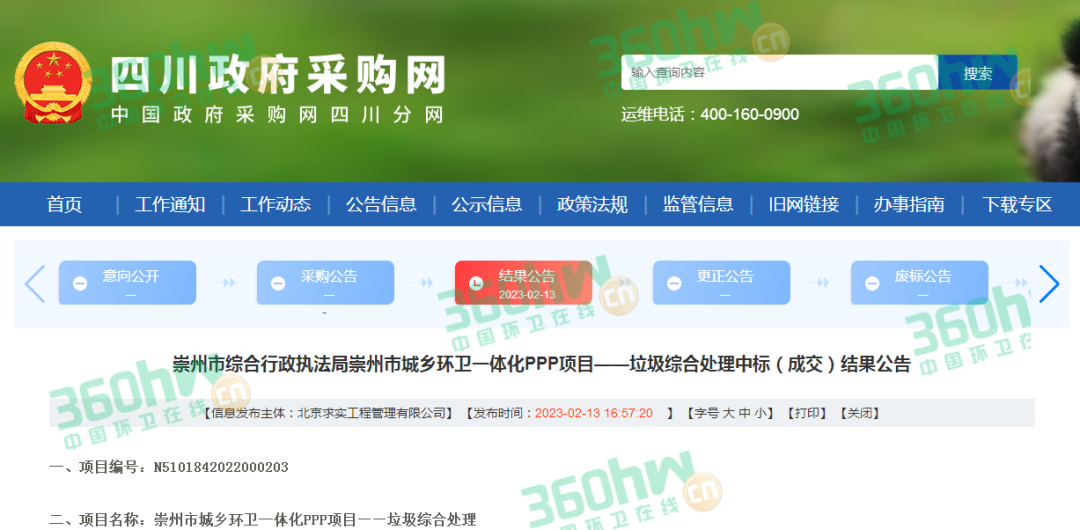The image size is (1080, 530).
Task: Click the right arrow of the timeline
Action: [1048, 283]
